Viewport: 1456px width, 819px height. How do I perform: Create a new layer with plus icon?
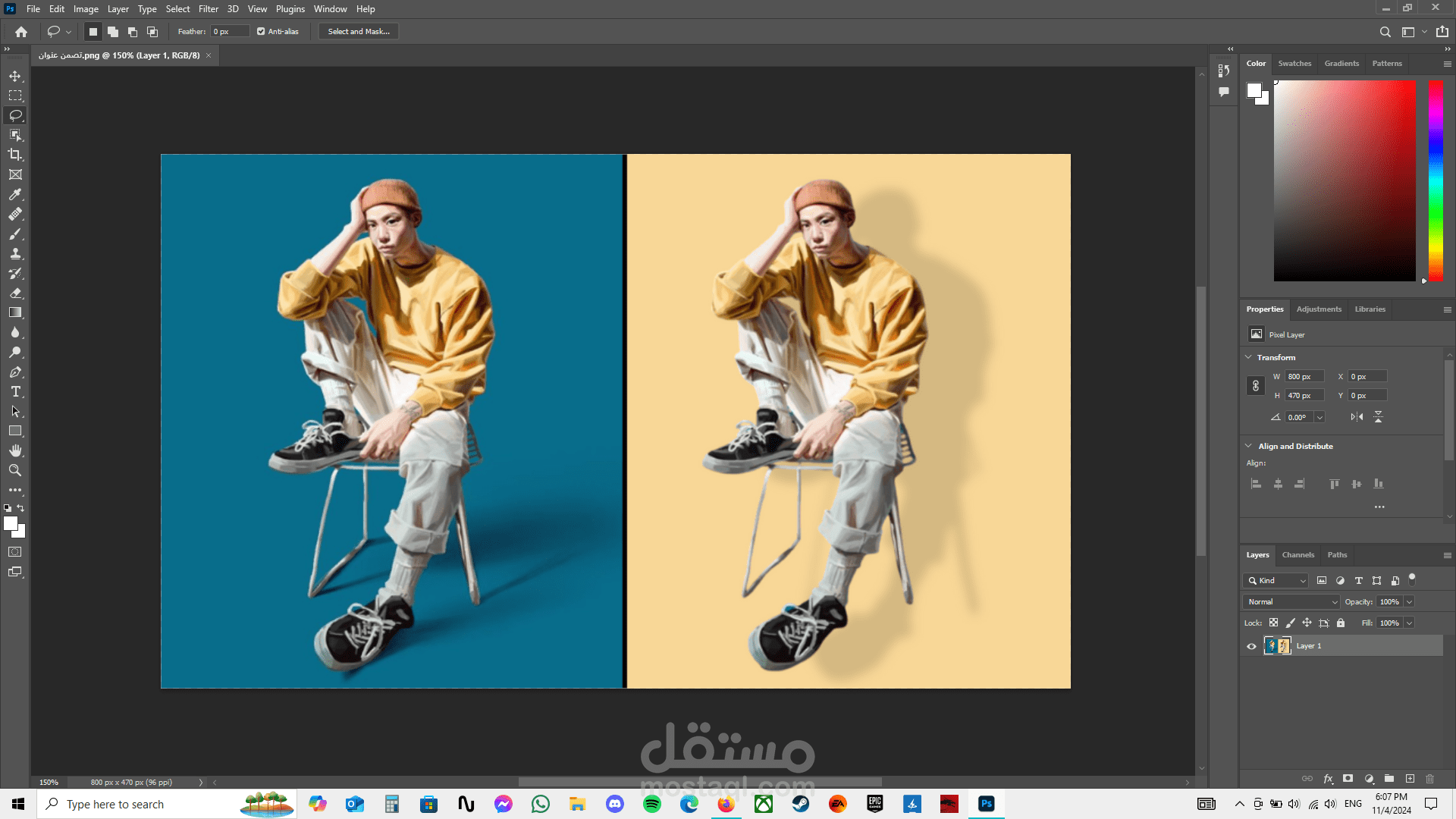pos(1410,779)
